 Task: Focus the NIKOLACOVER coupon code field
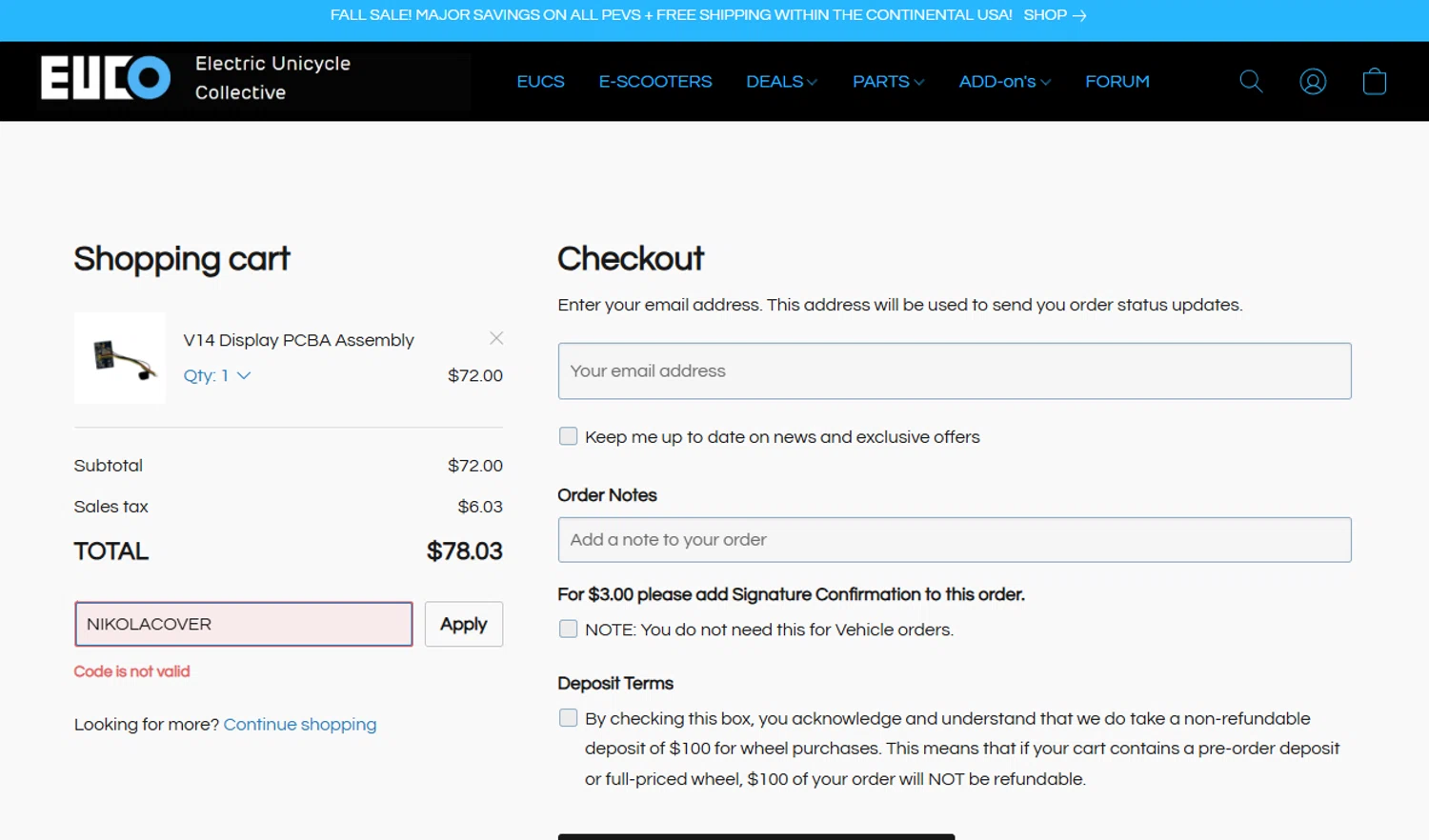(x=244, y=624)
